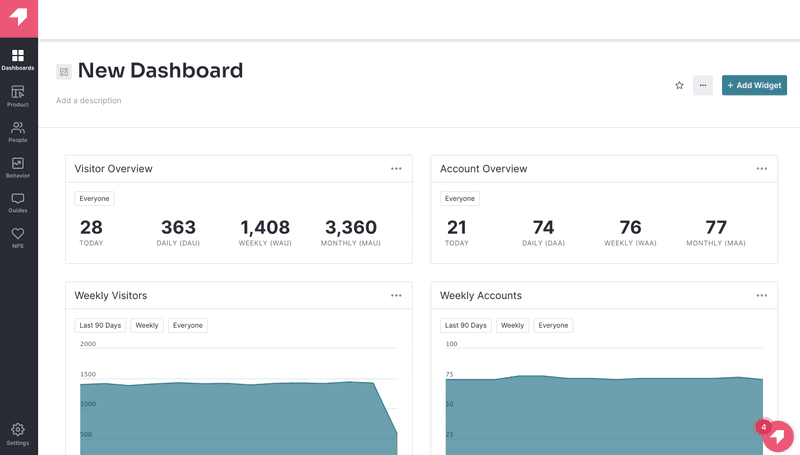Open the People section
The height and width of the screenshot is (455, 800).
coord(18,132)
